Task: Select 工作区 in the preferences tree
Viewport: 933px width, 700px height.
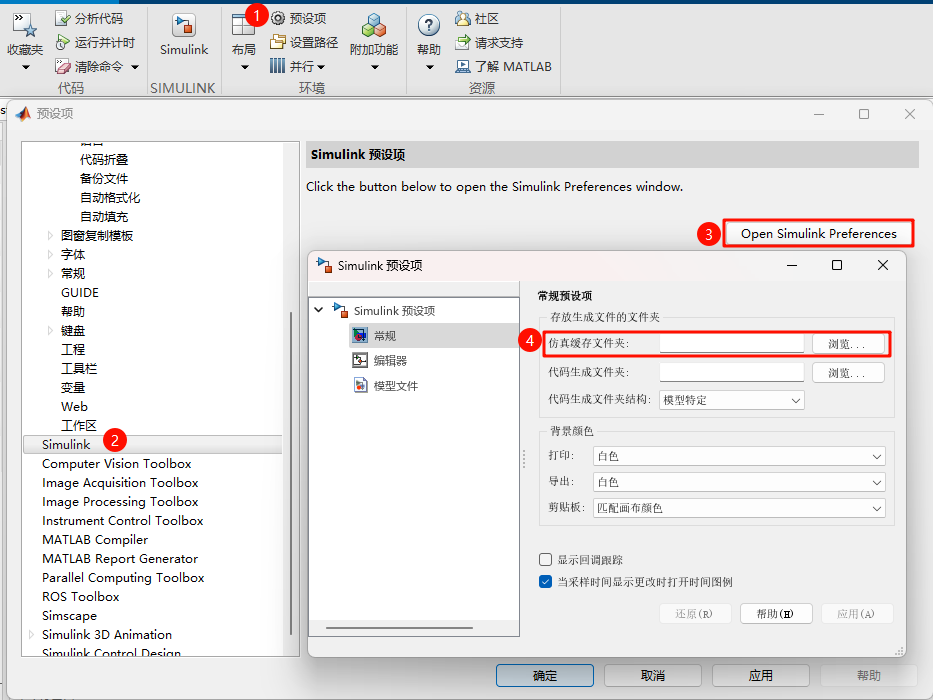Action: 79,426
